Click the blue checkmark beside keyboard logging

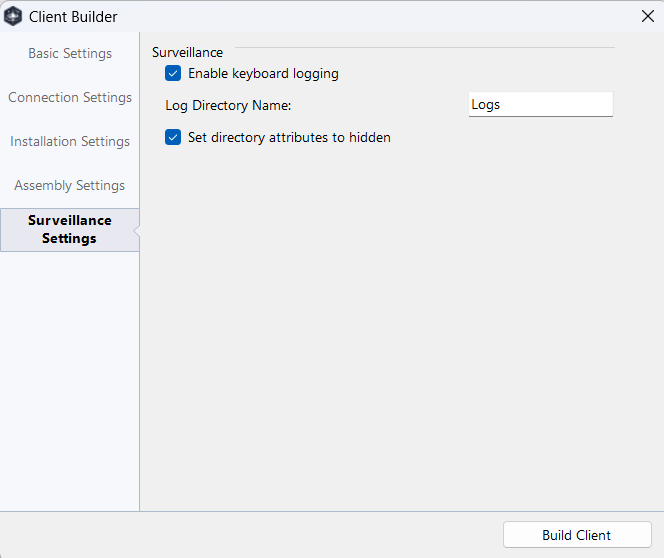click(173, 73)
